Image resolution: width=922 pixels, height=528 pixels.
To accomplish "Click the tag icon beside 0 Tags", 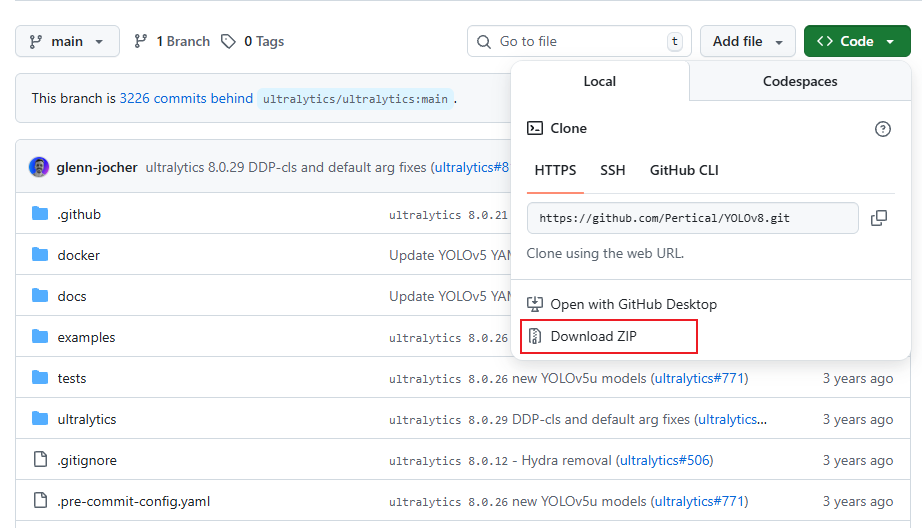I will point(228,41).
